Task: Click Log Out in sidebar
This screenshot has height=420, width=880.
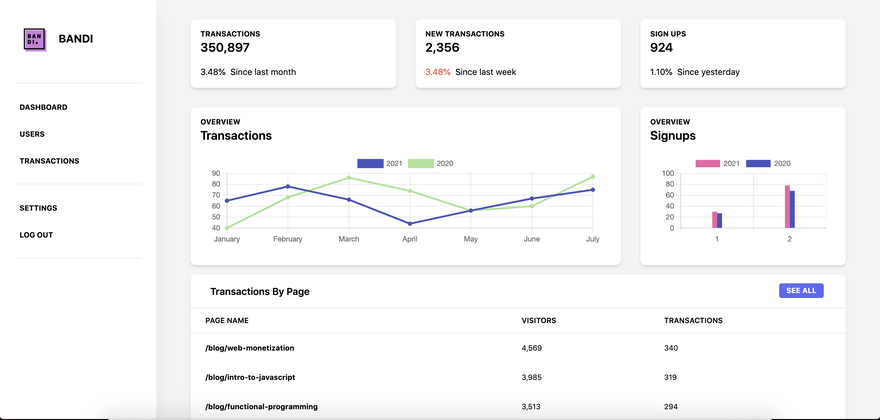Action: point(36,235)
